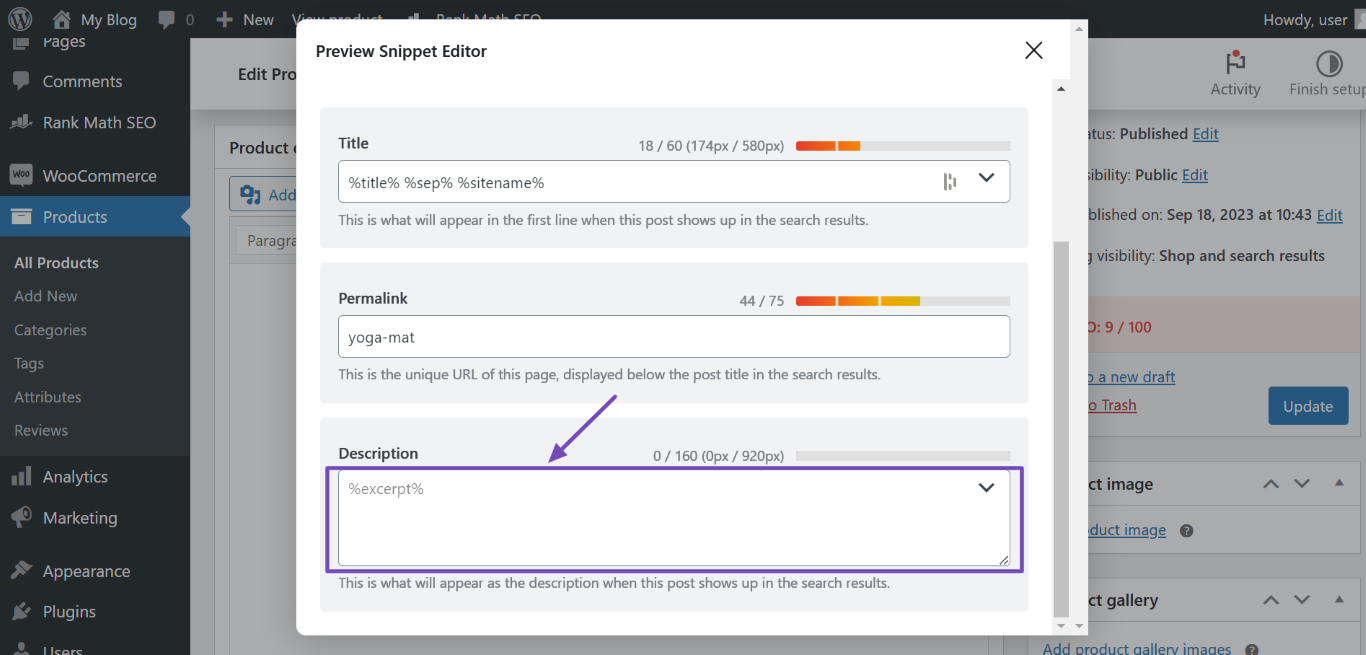
Task: Move Product image panel down
Action: tap(1302, 484)
